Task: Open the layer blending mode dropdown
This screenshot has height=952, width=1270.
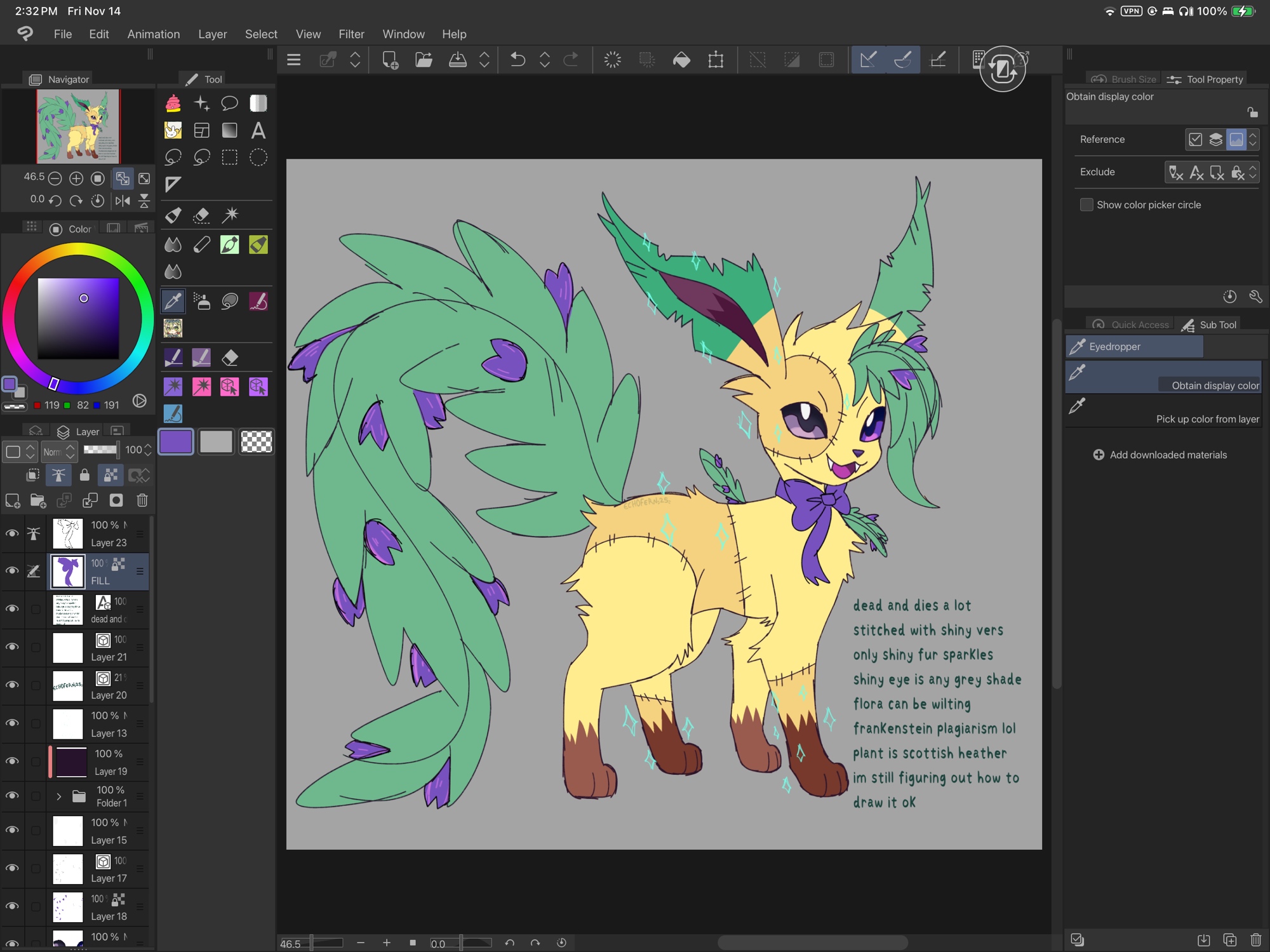Action: pyautogui.click(x=59, y=452)
